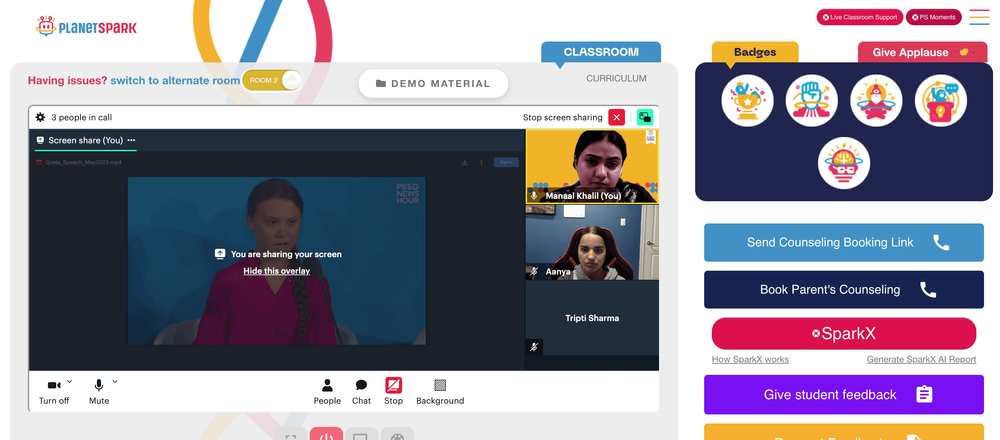Expand the camera options chevron

(x=70, y=382)
